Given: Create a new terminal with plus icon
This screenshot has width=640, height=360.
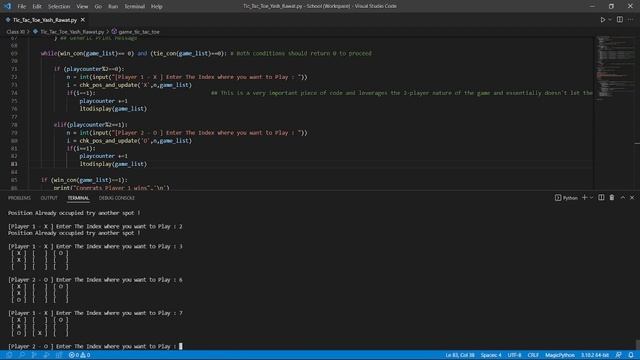Looking at the screenshot, I should point(584,198).
